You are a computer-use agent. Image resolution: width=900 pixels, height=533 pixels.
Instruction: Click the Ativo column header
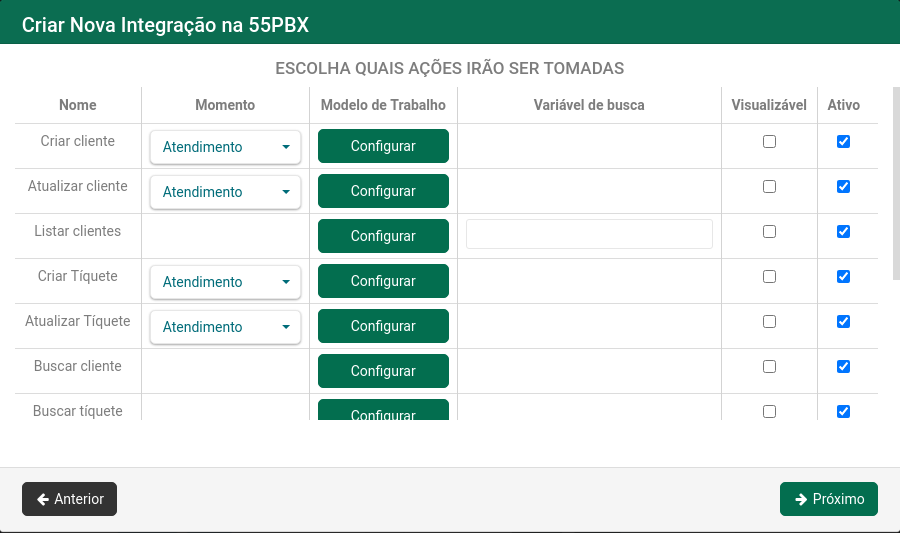point(844,105)
